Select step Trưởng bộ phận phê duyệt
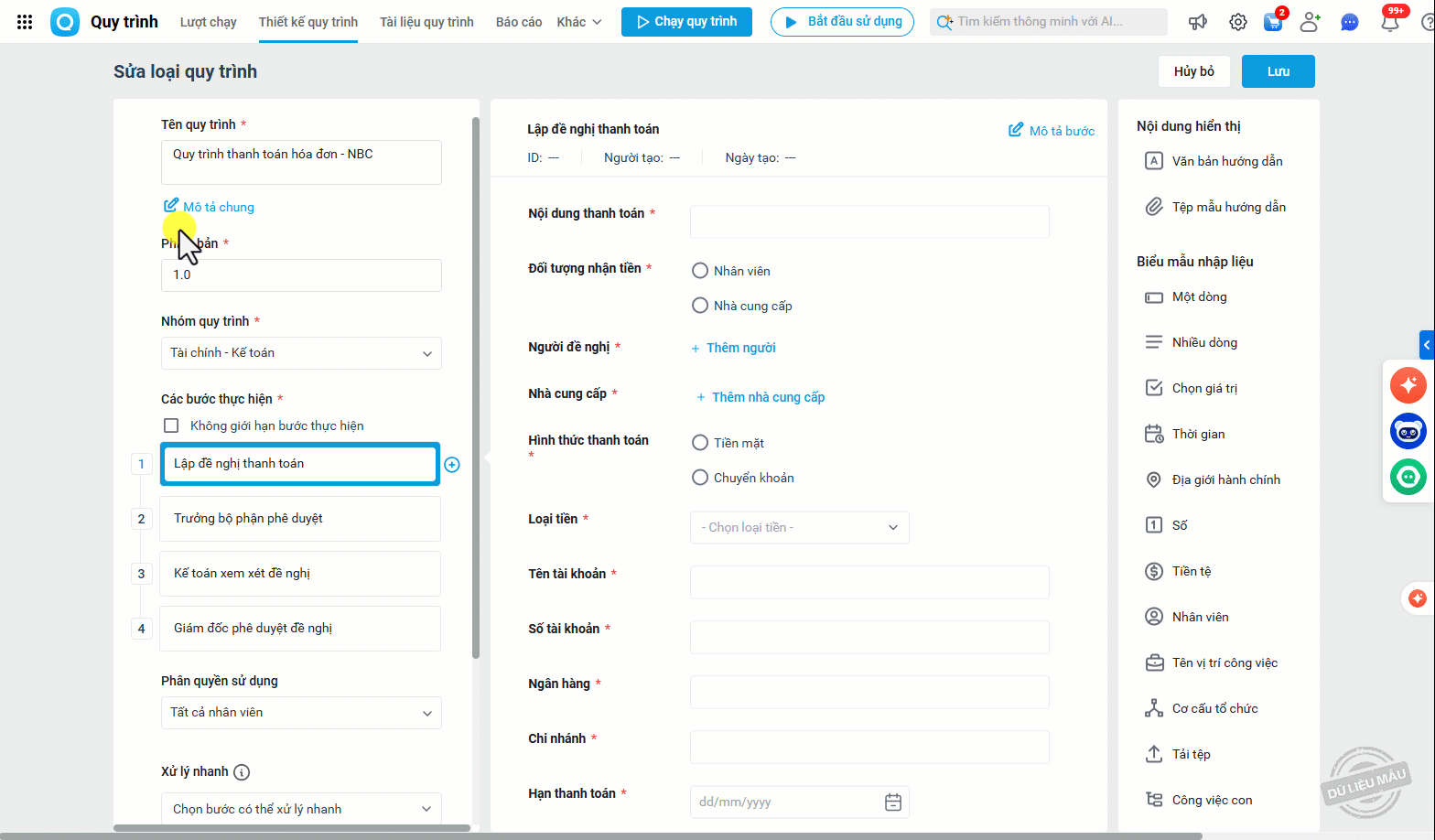The width and height of the screenshot is (1435, 840). pyautogui.click(x=300, y=519)
